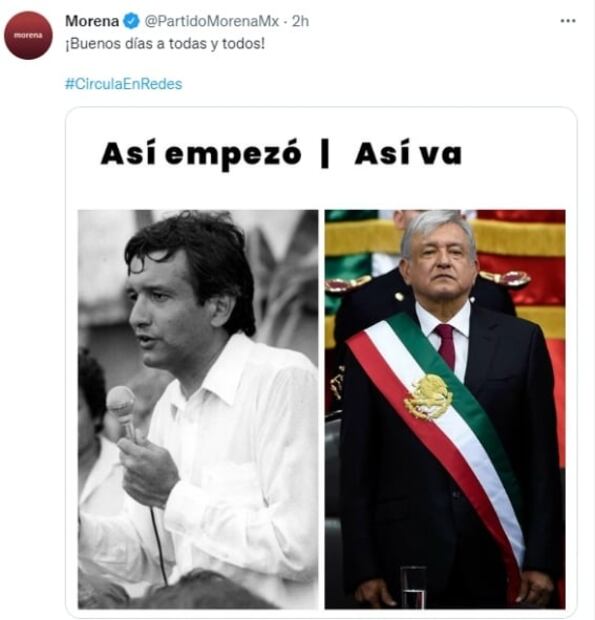Image resolution: width=595 pixels, height=620 pixels.
Task: Click the golden eagle emblem on sash
Action: 428,397
